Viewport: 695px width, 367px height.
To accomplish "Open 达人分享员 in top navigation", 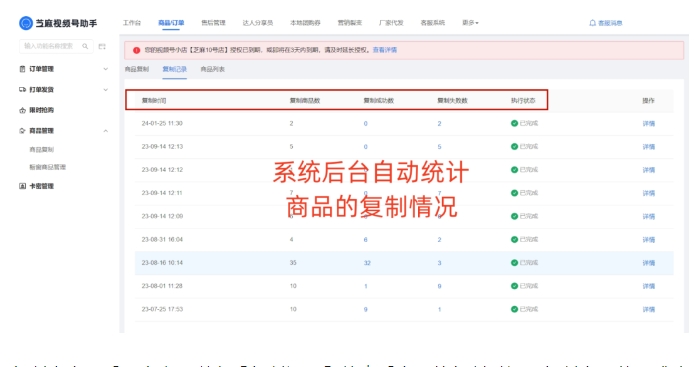I will (258, 23).
